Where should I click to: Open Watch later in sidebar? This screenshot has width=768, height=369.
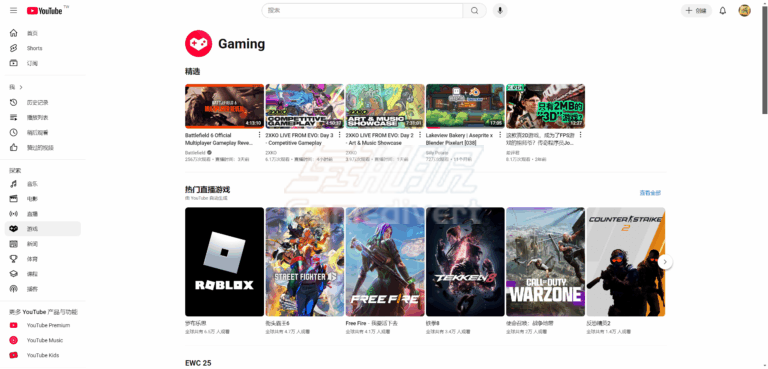[x=43, y=132]
